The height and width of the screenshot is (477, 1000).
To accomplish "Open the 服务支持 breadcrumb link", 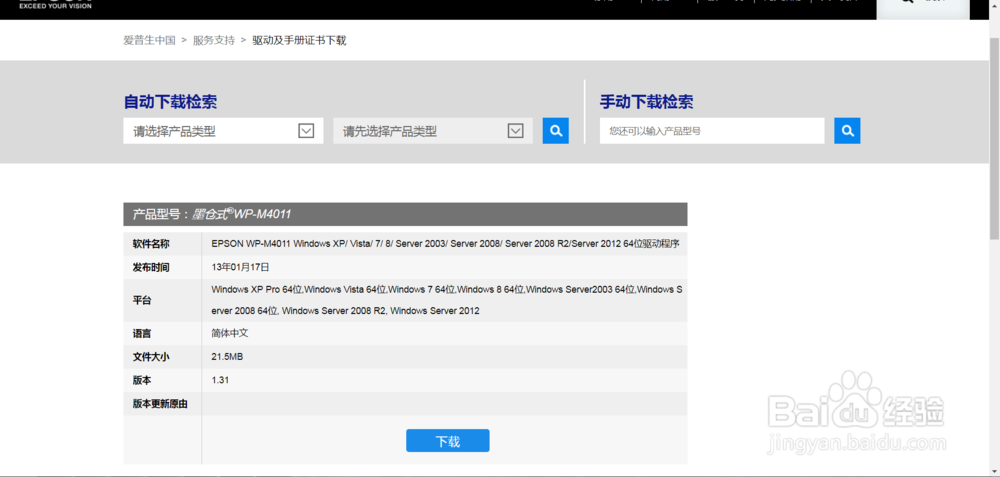I will coord(214,40).
